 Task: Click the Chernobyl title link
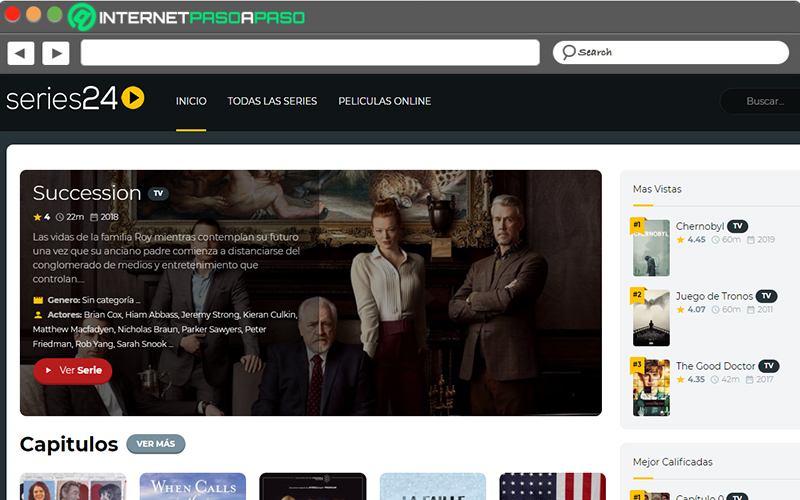click(x=699, y=226)
